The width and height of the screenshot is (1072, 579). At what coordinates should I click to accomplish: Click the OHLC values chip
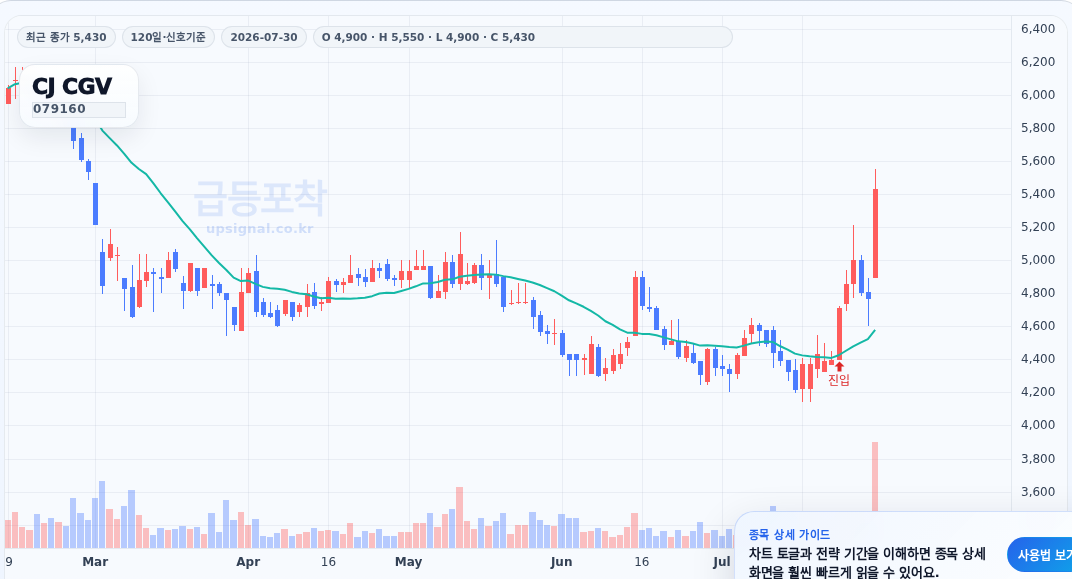click(x=522, y=37)
